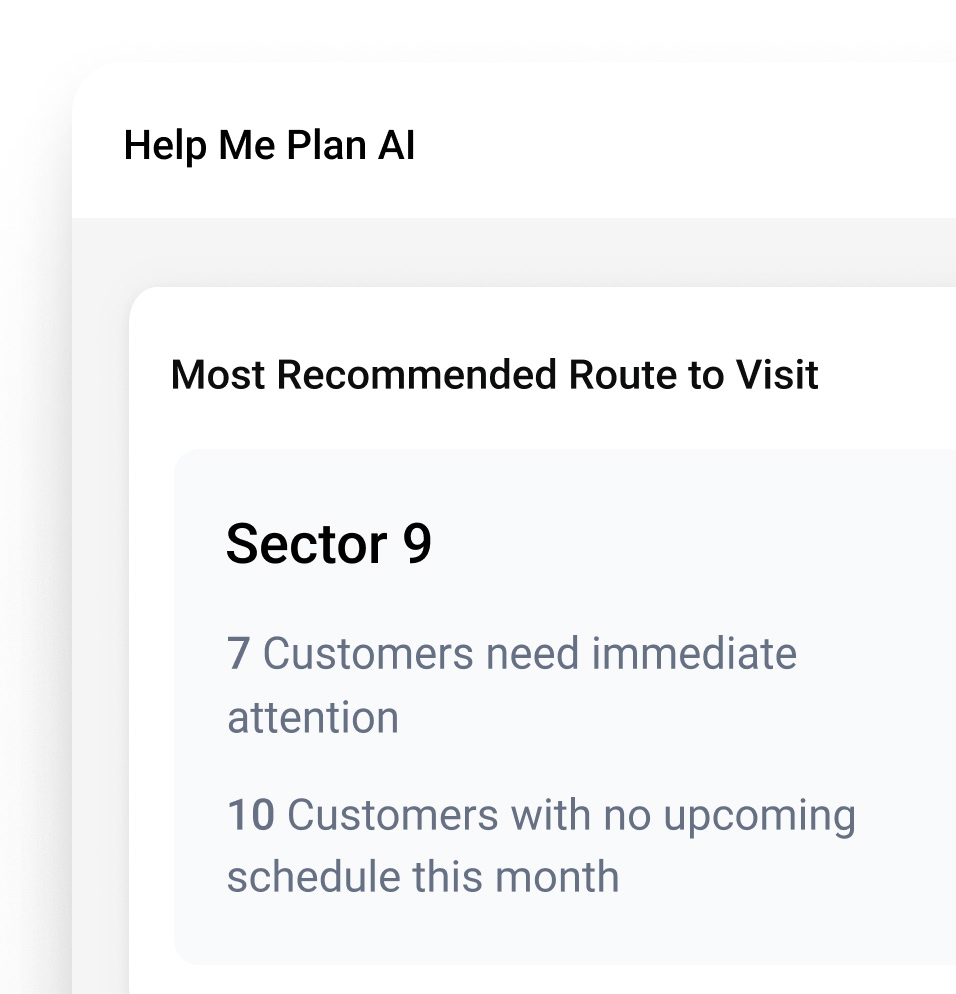Click the word Visit in the section heading
Image resolution: width=956 pixels, height=994 pixels.
(777, 375)
